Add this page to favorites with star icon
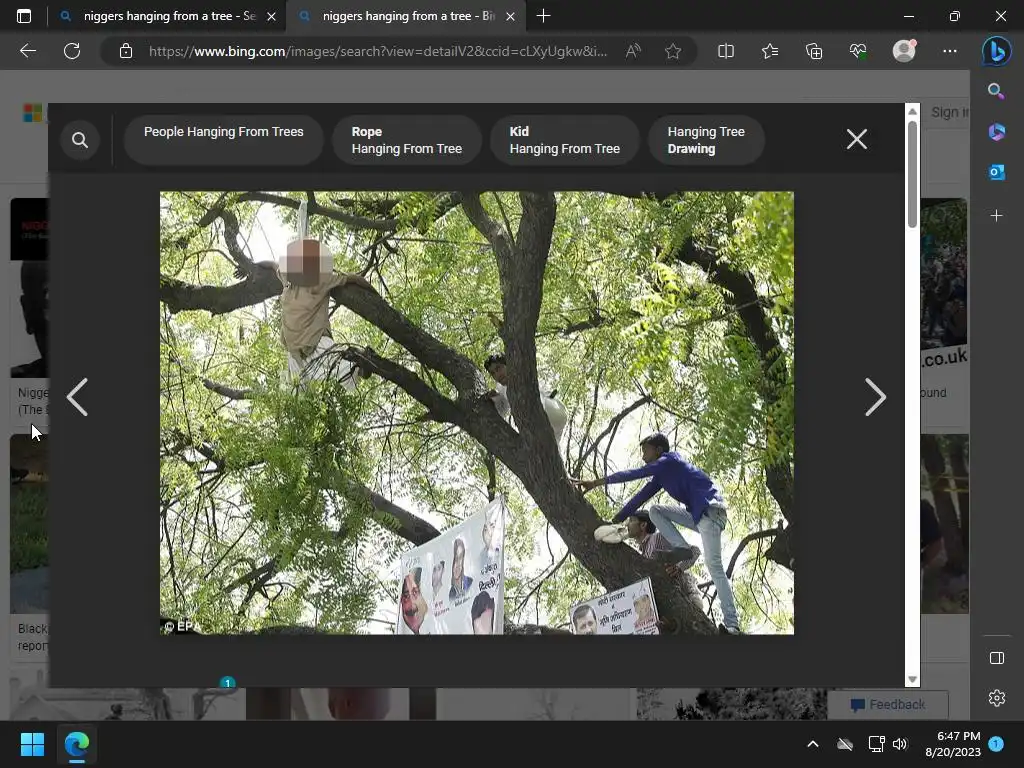1024x768 pixels. 673,51
